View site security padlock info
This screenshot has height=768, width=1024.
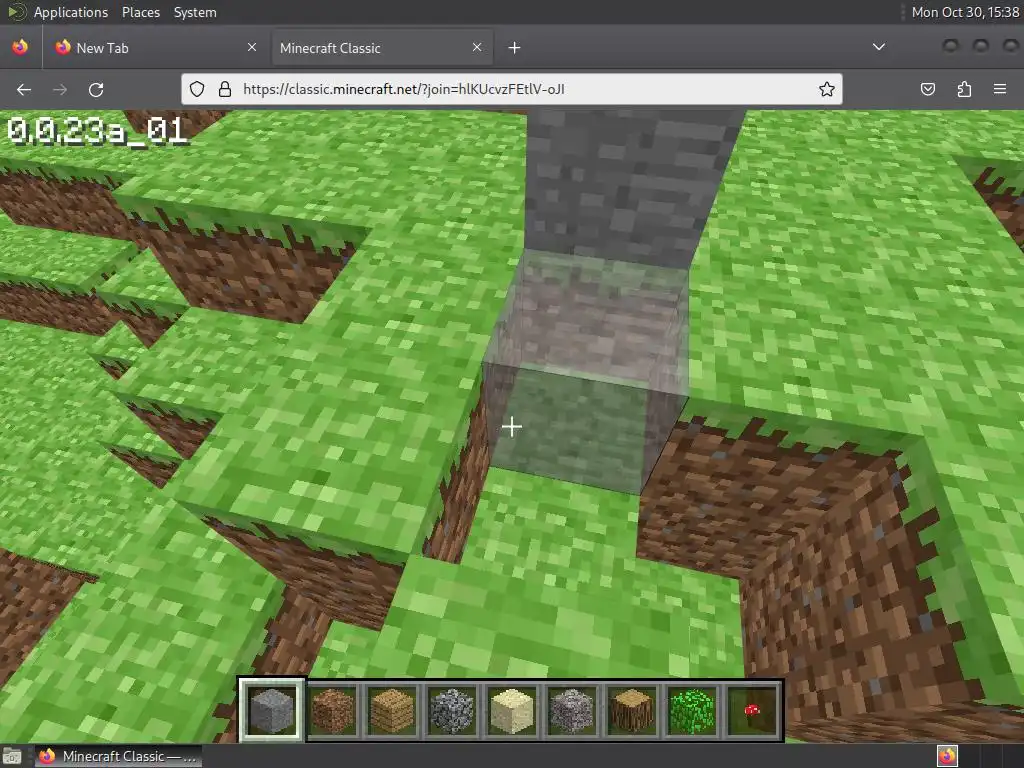[x=225, y=89]
